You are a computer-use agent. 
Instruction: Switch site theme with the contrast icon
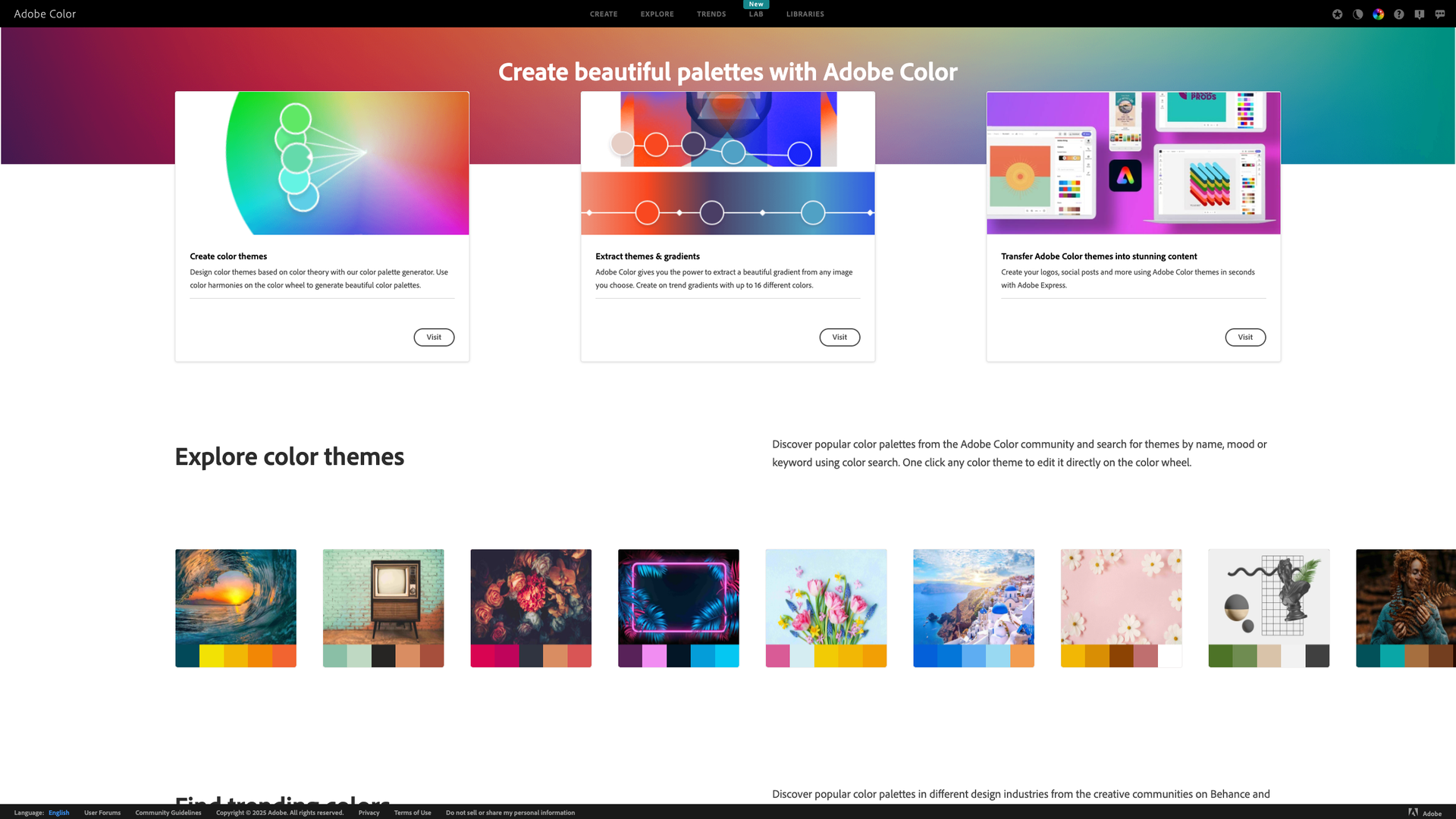[x=1357, y=14]
